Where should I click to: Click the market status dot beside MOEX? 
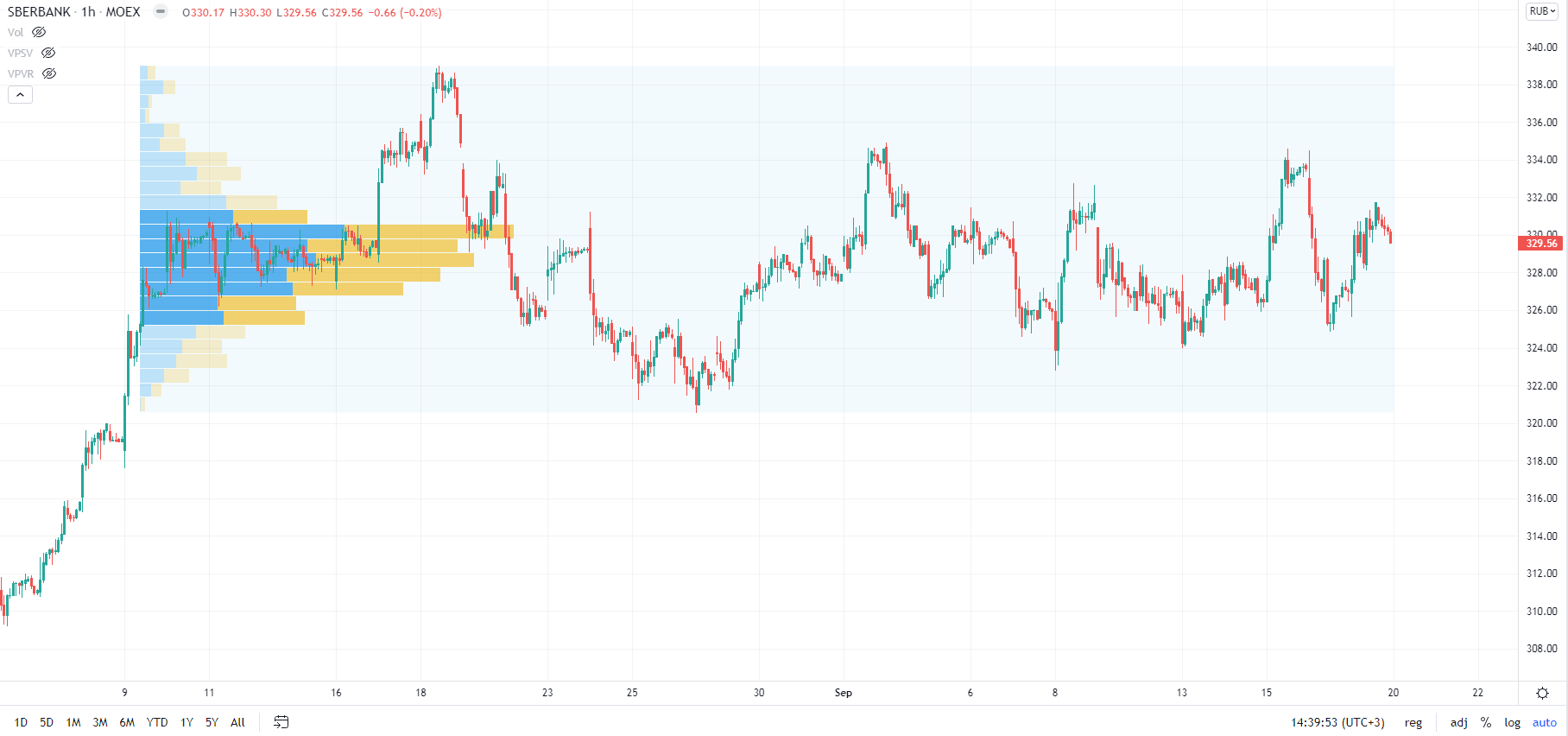click(x=161, y=12)
